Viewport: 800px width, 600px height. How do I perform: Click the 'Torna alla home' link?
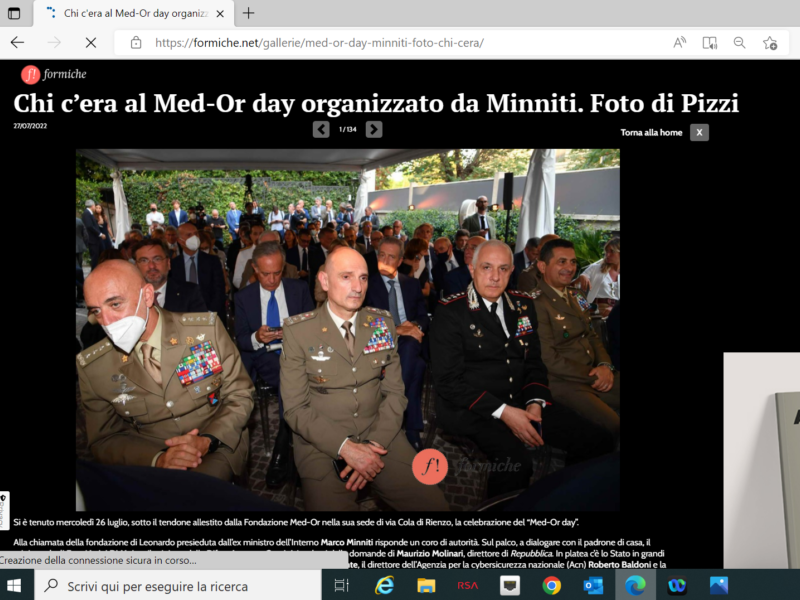[x=651, y=132]
